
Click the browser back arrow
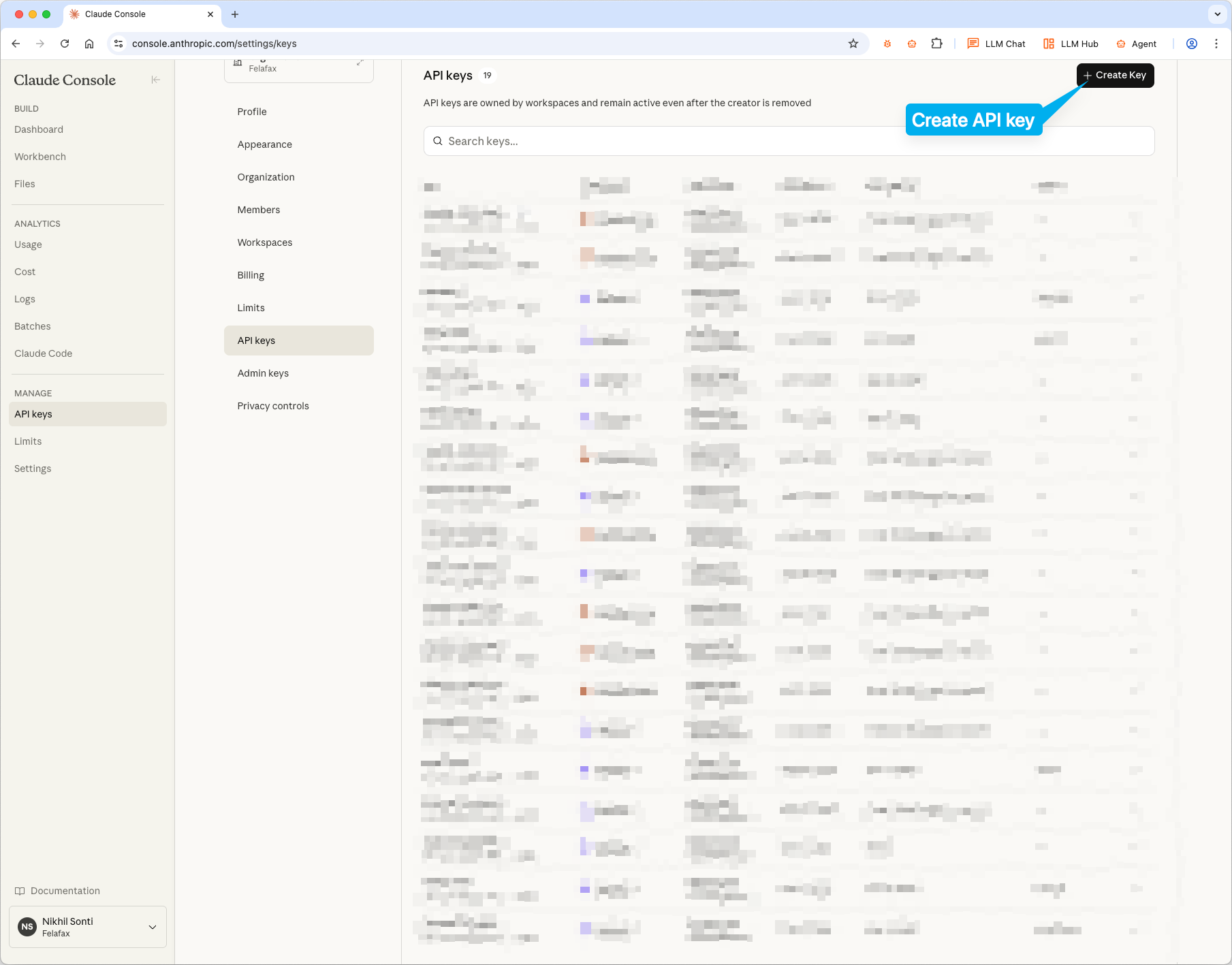pos(16,44)
